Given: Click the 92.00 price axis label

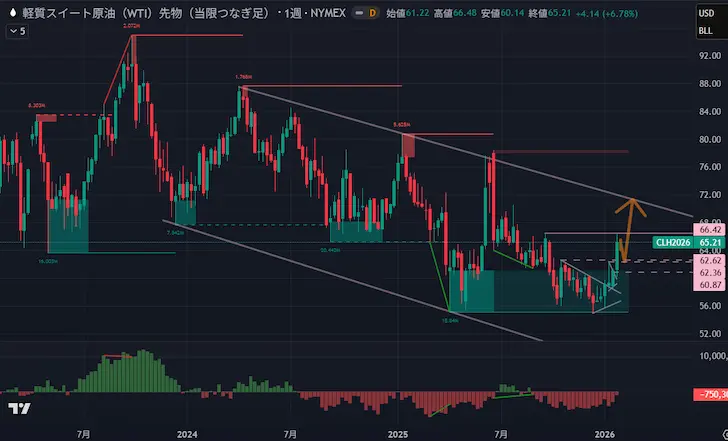Looking at the screenshot, I should (710, 56).
